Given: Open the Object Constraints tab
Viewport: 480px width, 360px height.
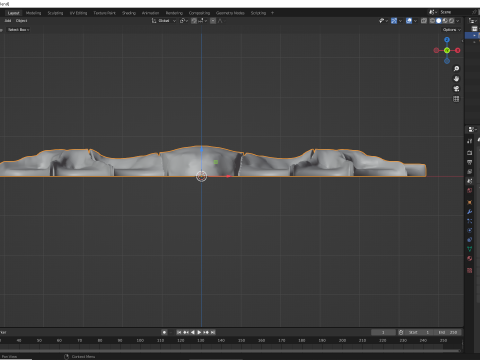Looking at the screenshot, I should (470, 240).
